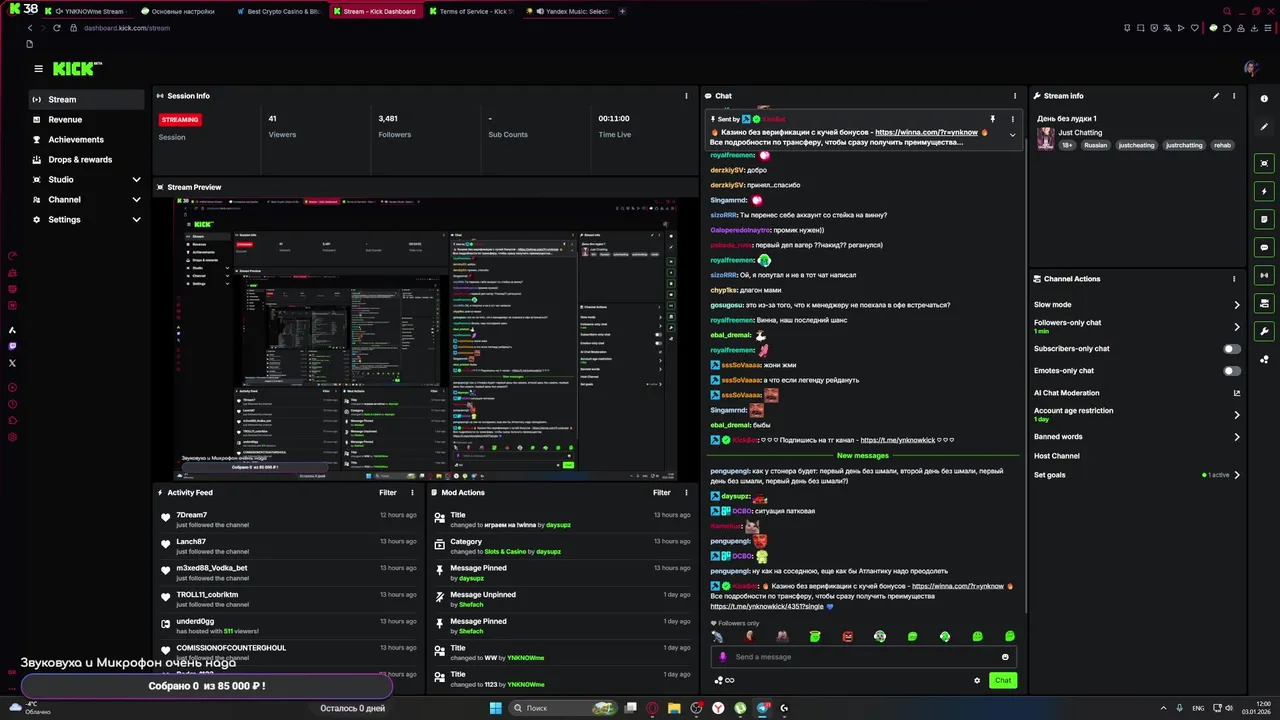
Task: Open chat settings gear icon
Action: point(977,680)
